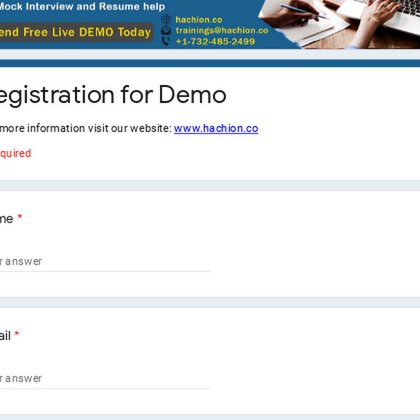Click the 'Registration for Demo' form title
This screenshot has width=420, height=420.
[x=113, y=95]
